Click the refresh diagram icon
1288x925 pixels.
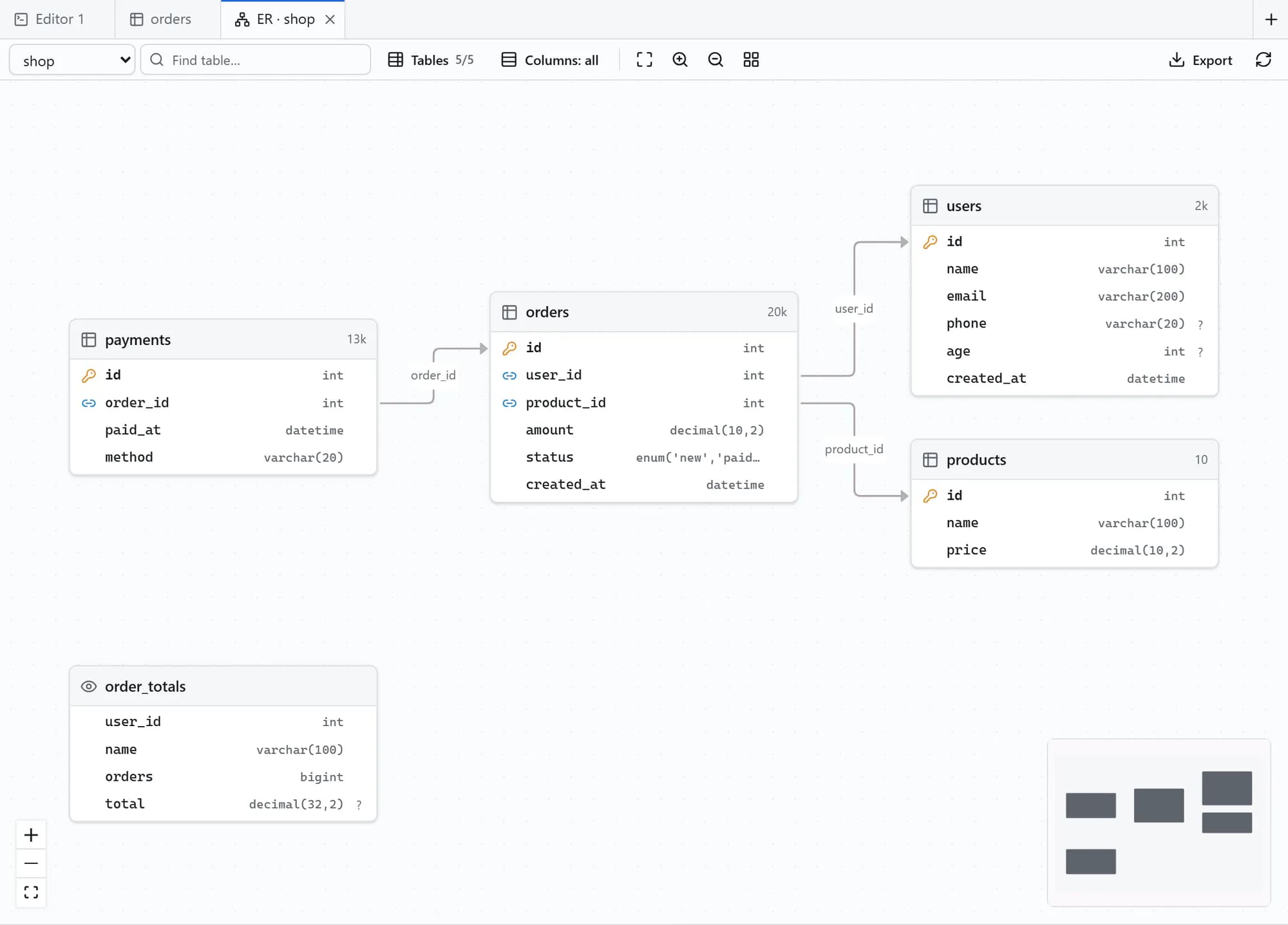point(1264,60)
